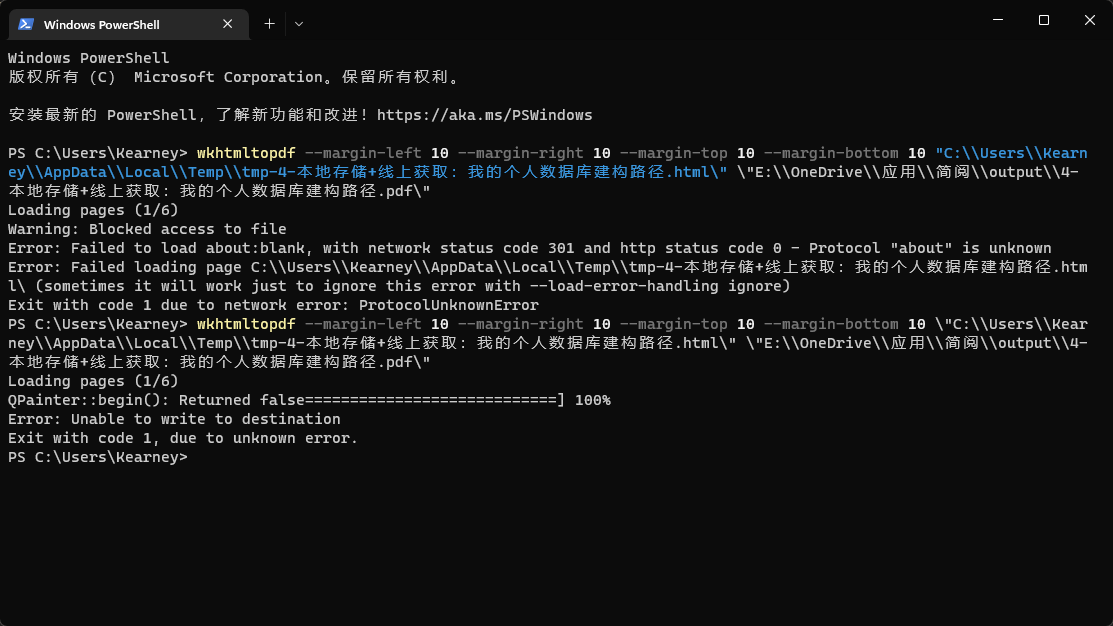
Task: Open a new tab with the plus button
Action: point(268,23)
